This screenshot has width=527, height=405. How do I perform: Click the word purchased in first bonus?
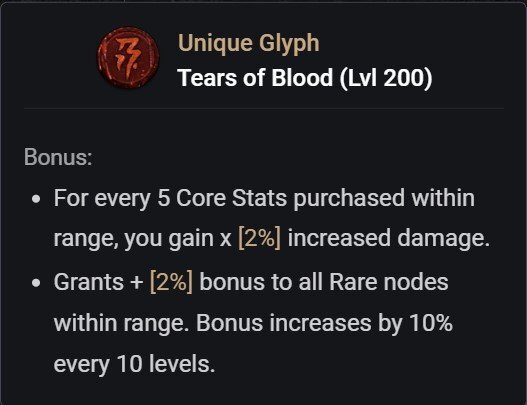click(x=349, y=199)
